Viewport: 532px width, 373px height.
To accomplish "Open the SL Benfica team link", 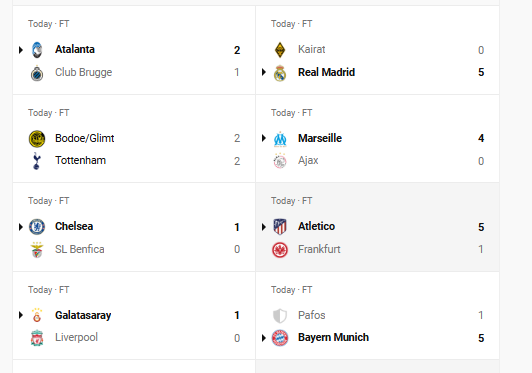I will tap(80, 249).
